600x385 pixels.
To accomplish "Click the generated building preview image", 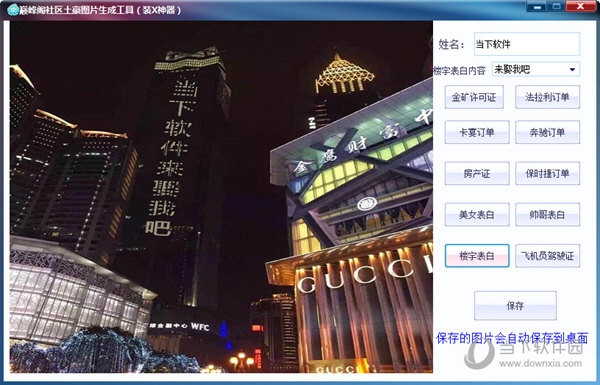I will (221, 197).
